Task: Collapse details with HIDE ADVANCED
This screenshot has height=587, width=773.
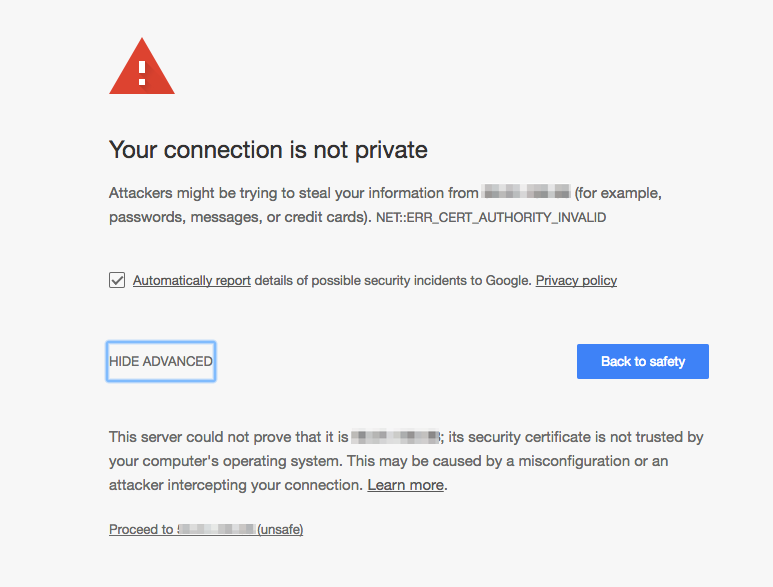Action: tap(161, 361)
